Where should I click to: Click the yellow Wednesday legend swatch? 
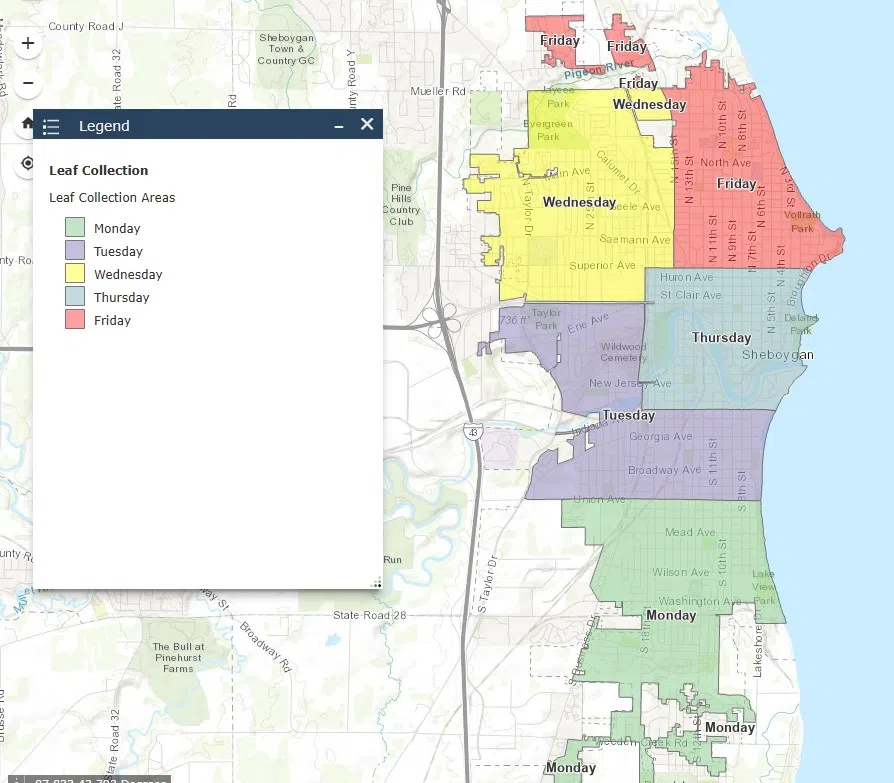[75, 274]
